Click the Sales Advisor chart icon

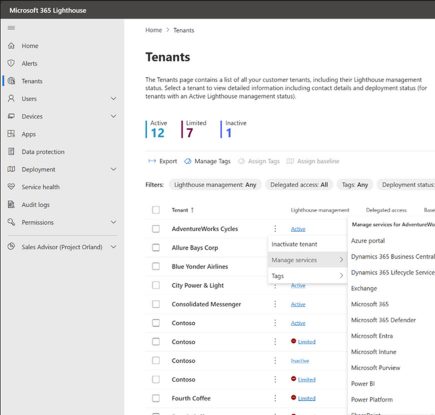click(11, 247)
